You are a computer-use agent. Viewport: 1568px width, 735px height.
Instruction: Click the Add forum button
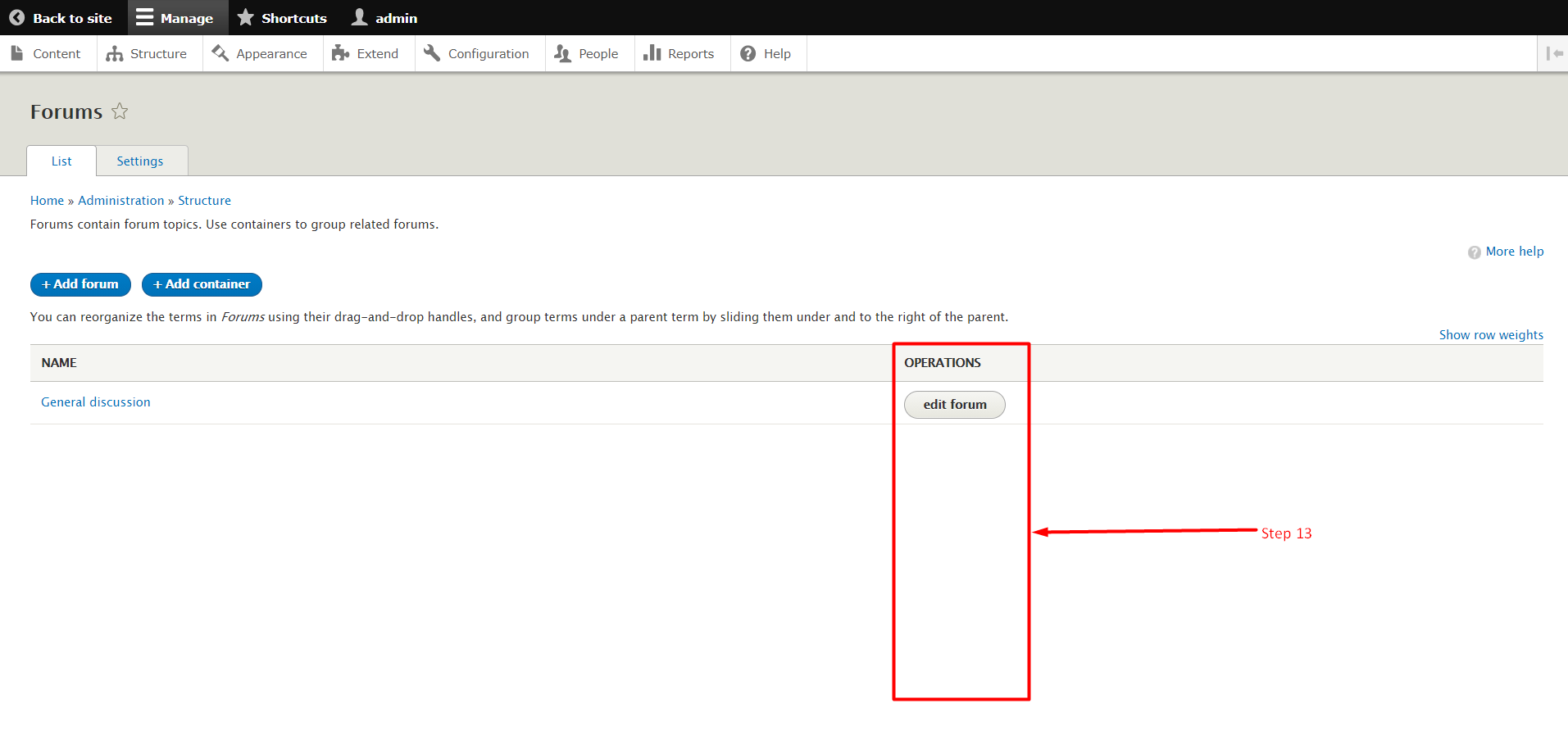pos(80,284)
